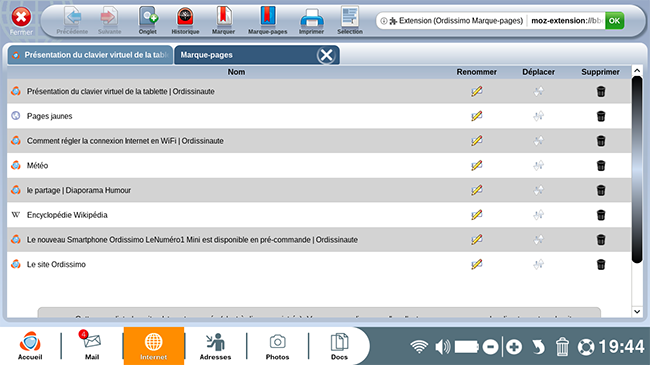Viewport: 650px width, 365px height.
Task: Open the Météo bookmark
Action: click(37, 165)
